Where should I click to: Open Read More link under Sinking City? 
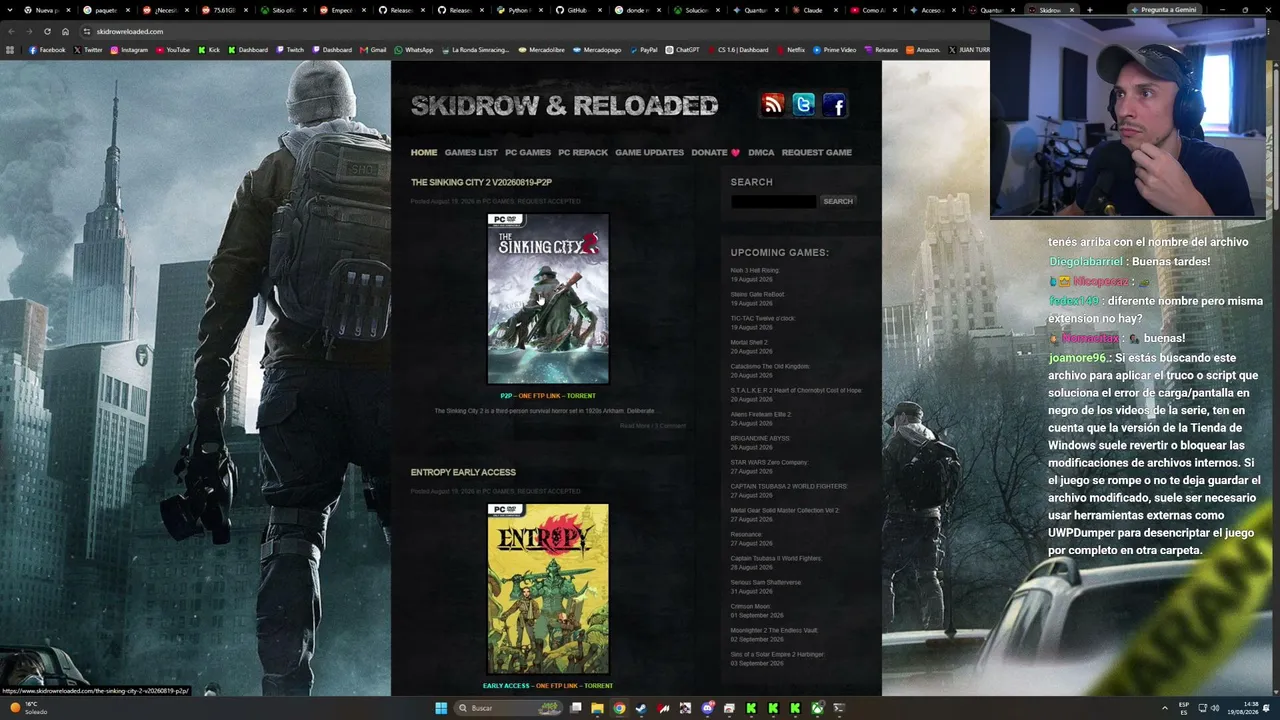[635, 426]
